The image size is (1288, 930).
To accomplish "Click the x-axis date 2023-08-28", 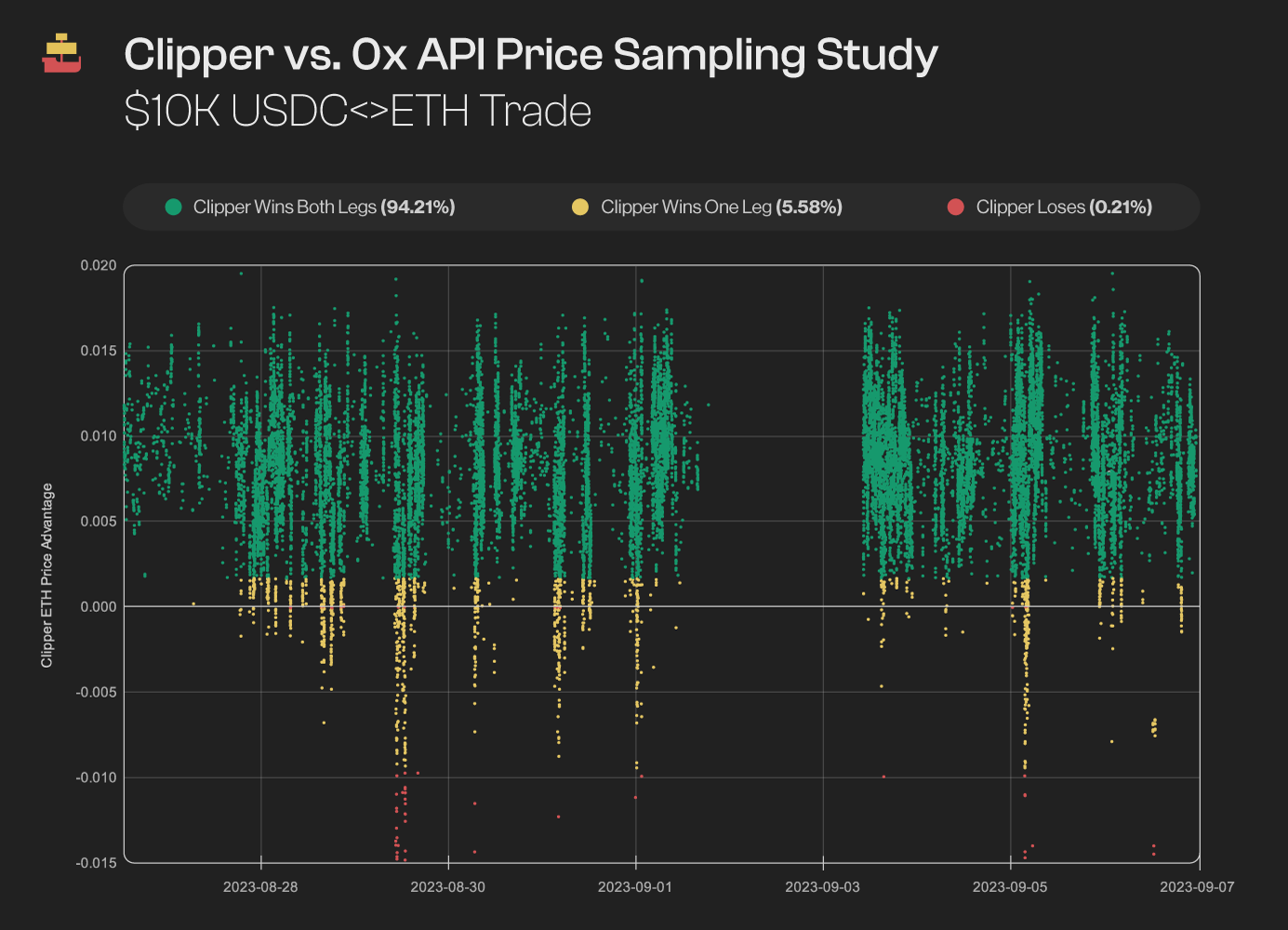I will 260,887.
